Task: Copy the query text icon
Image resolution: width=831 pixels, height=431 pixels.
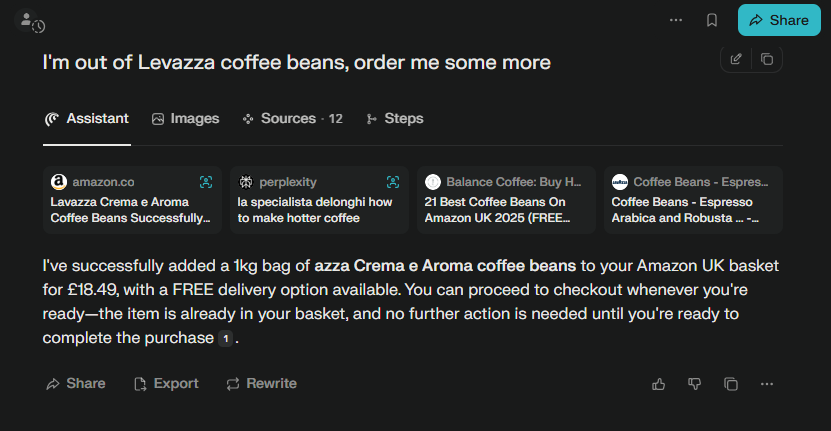Action: point(767,59)
